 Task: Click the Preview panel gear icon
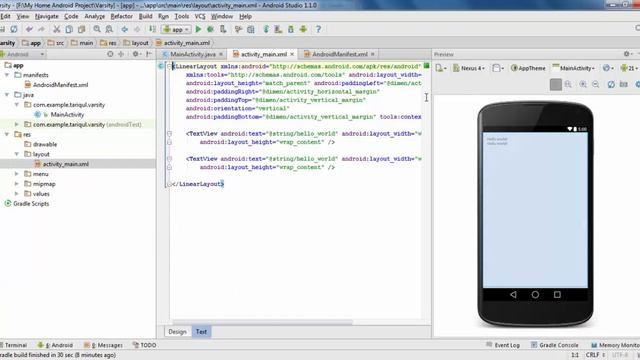coord(628,54)
